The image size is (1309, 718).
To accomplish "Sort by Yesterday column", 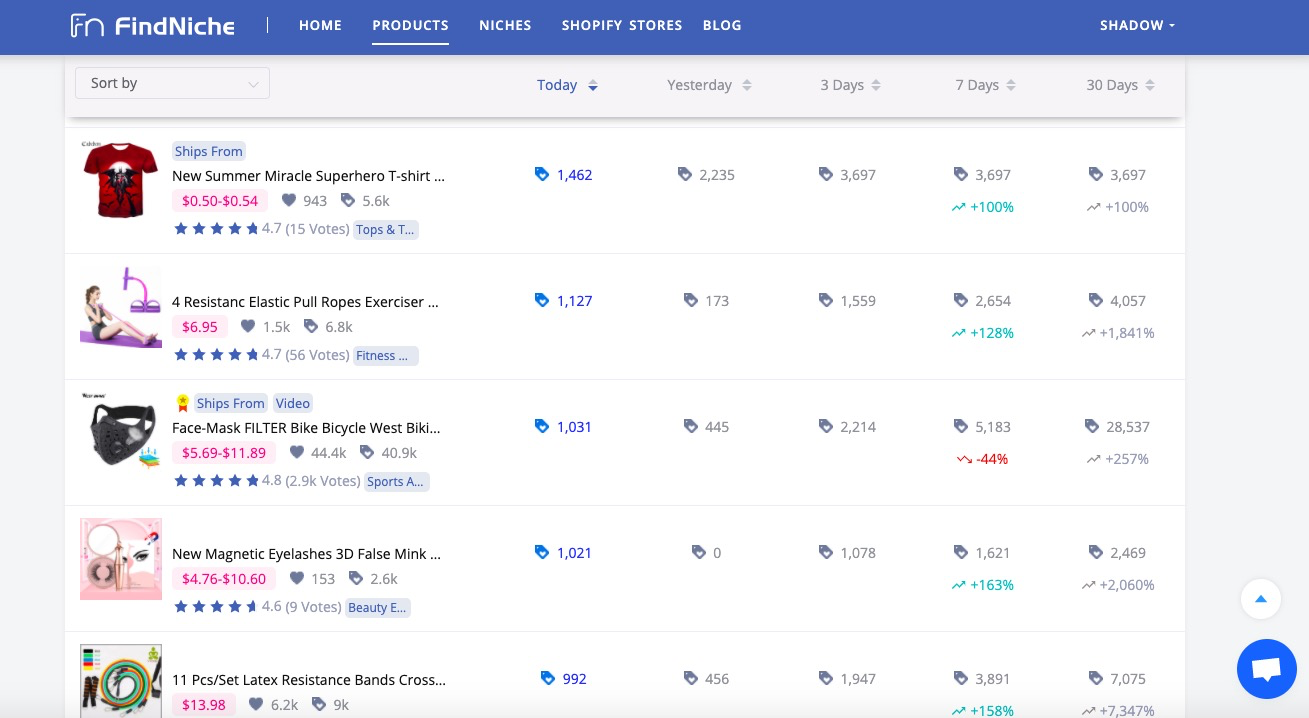I will (x=709, y=85).
